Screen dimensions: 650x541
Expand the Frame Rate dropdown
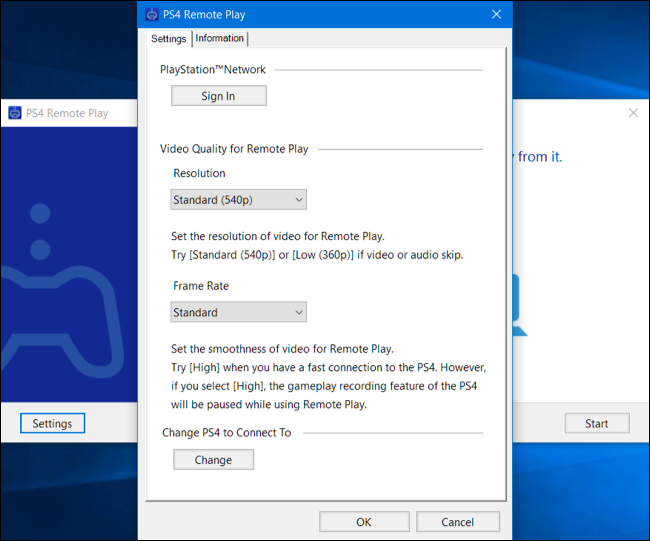click(x=238, y=312)
